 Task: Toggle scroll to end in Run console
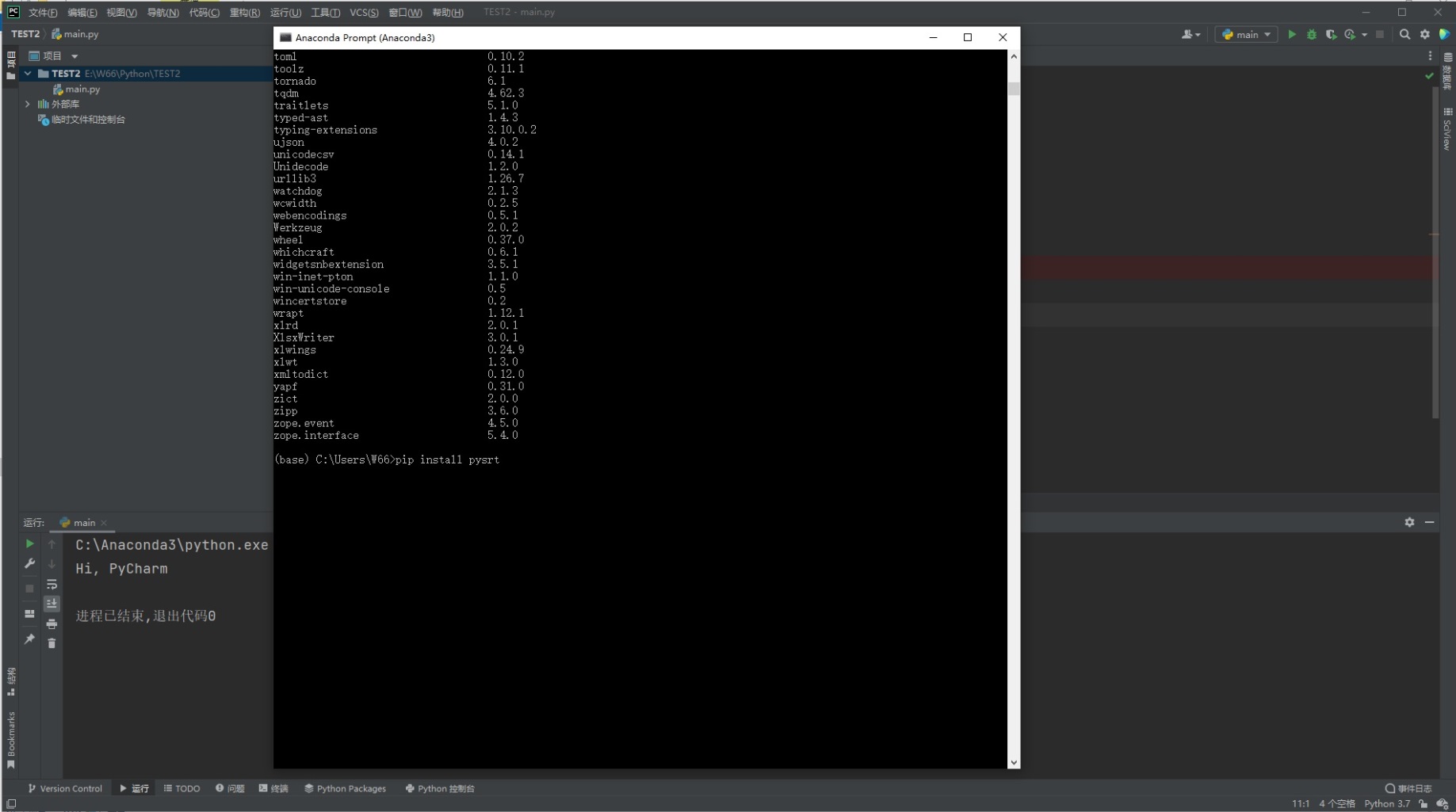[x=52, y=604]
